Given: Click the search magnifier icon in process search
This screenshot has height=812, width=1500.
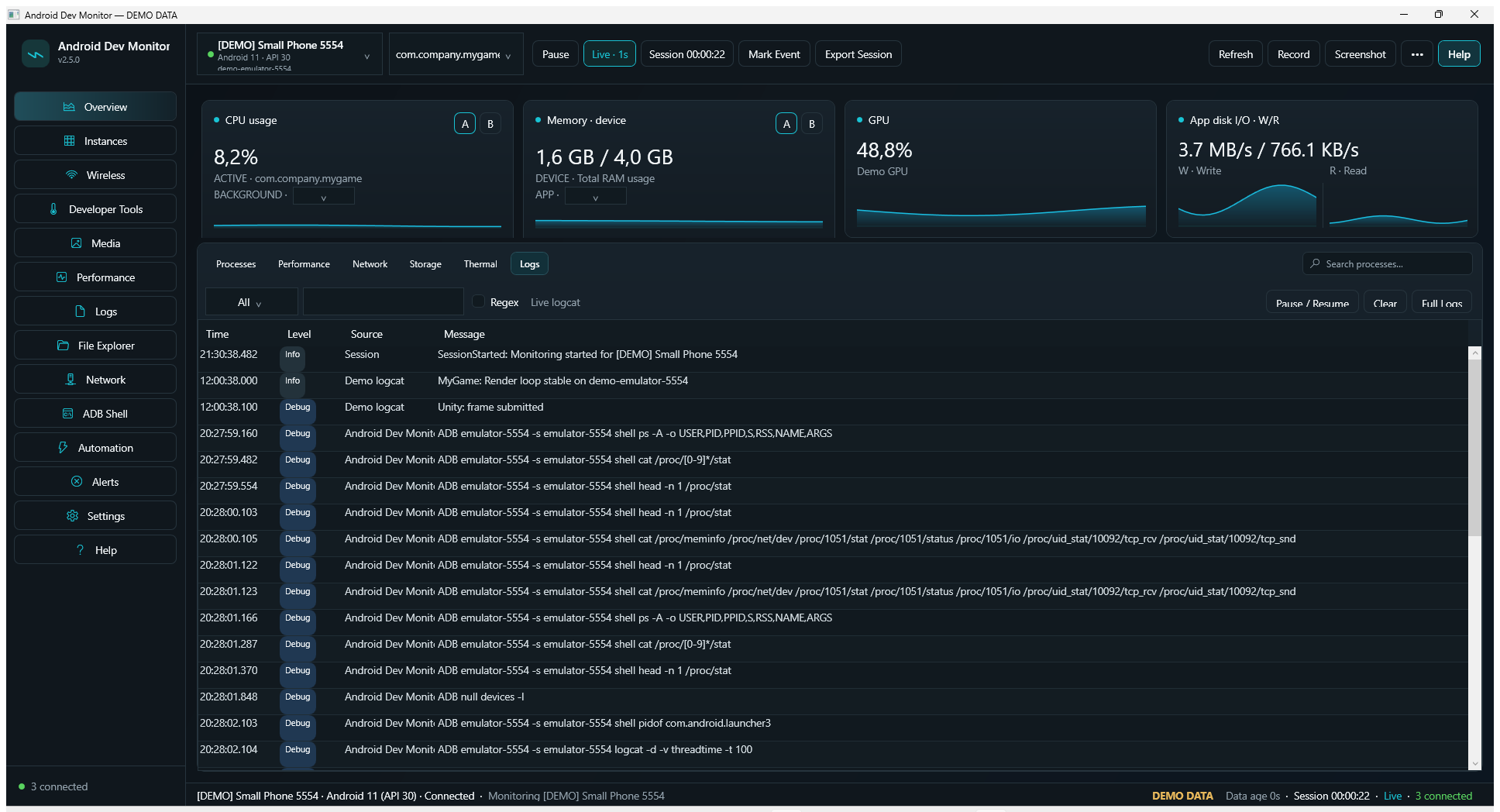Looking at the screenshot, I should tap(1315, 263).
